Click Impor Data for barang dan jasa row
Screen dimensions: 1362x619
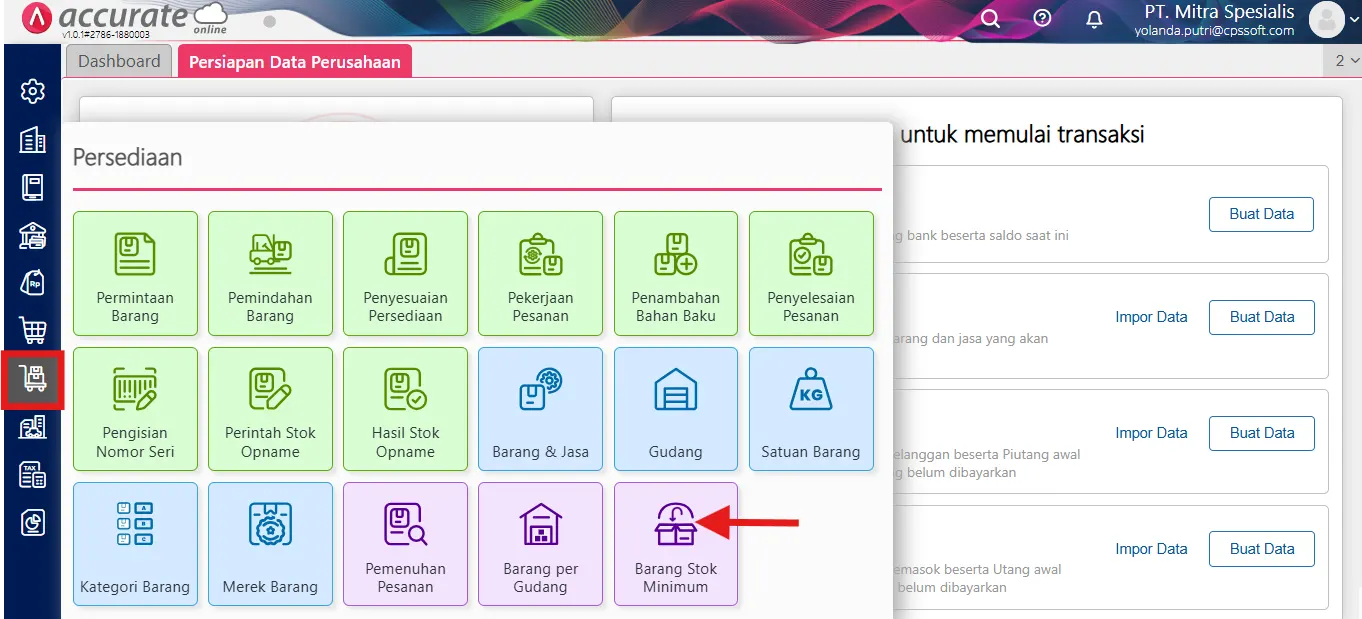pos(1151,317)
